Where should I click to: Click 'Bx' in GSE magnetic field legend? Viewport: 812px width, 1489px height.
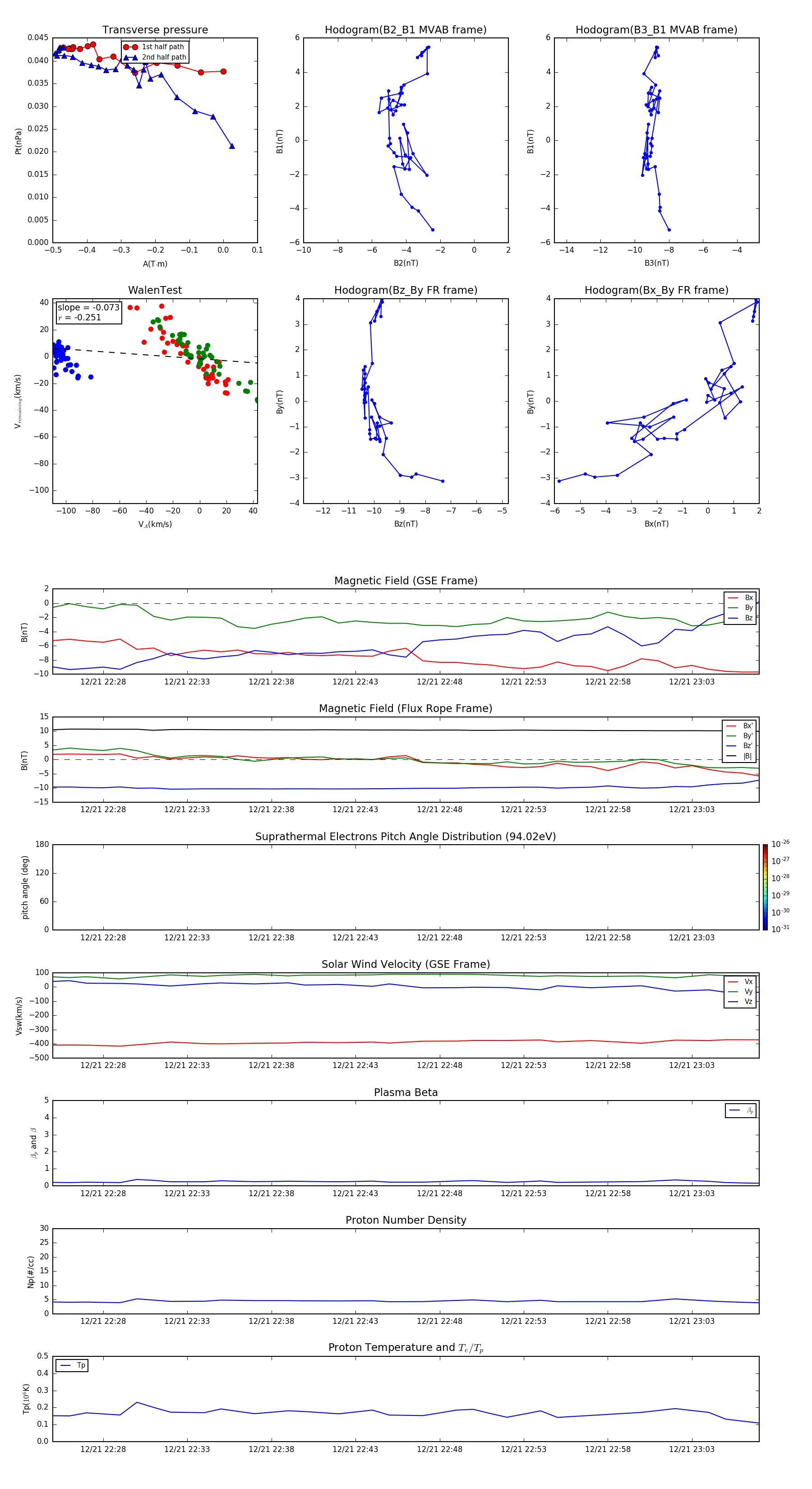(x=741, y=598)
